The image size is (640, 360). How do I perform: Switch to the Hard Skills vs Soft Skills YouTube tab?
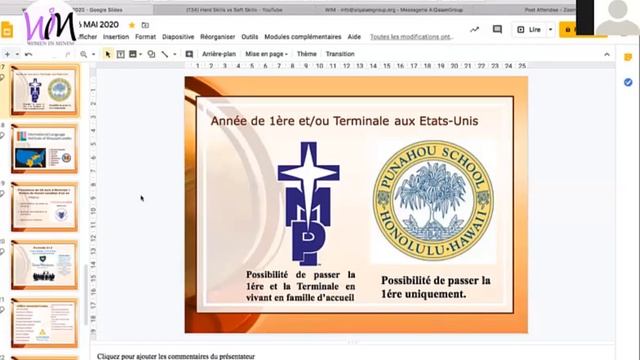[234, 9]
